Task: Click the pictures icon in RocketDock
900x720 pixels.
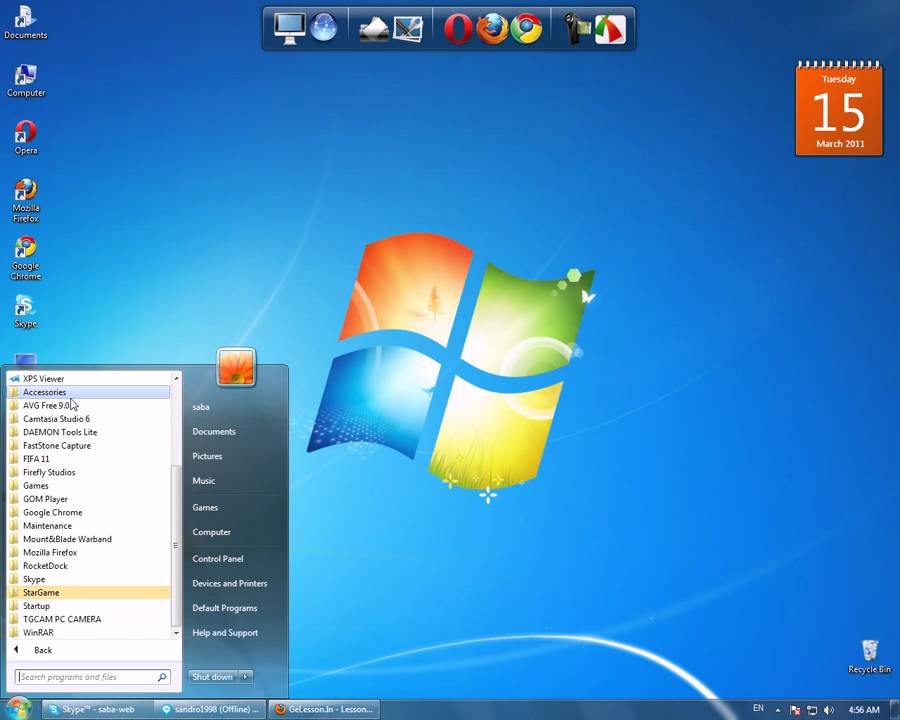Action: (x=408, y=29)
